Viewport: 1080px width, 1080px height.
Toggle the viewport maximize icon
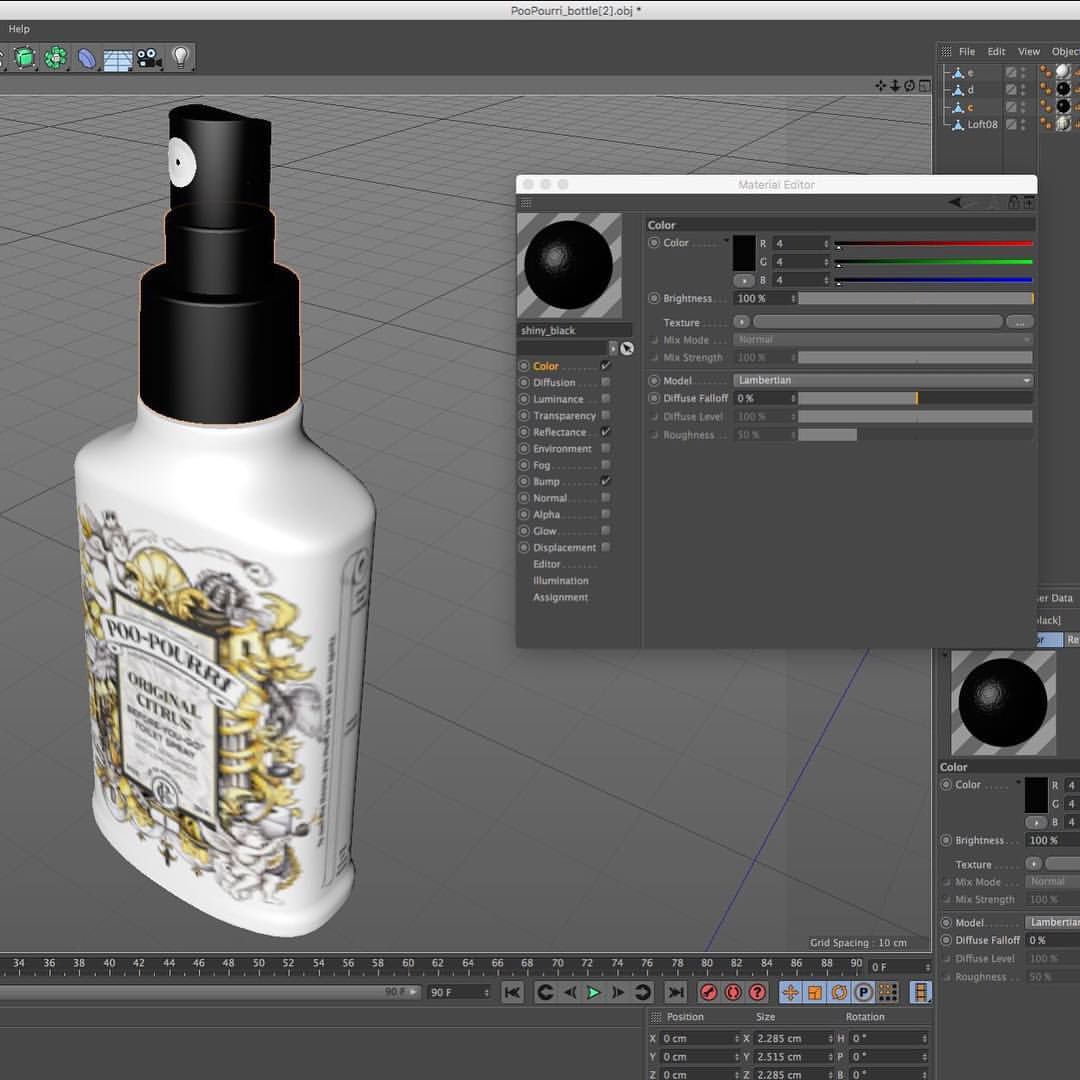(x=924, y=85)
